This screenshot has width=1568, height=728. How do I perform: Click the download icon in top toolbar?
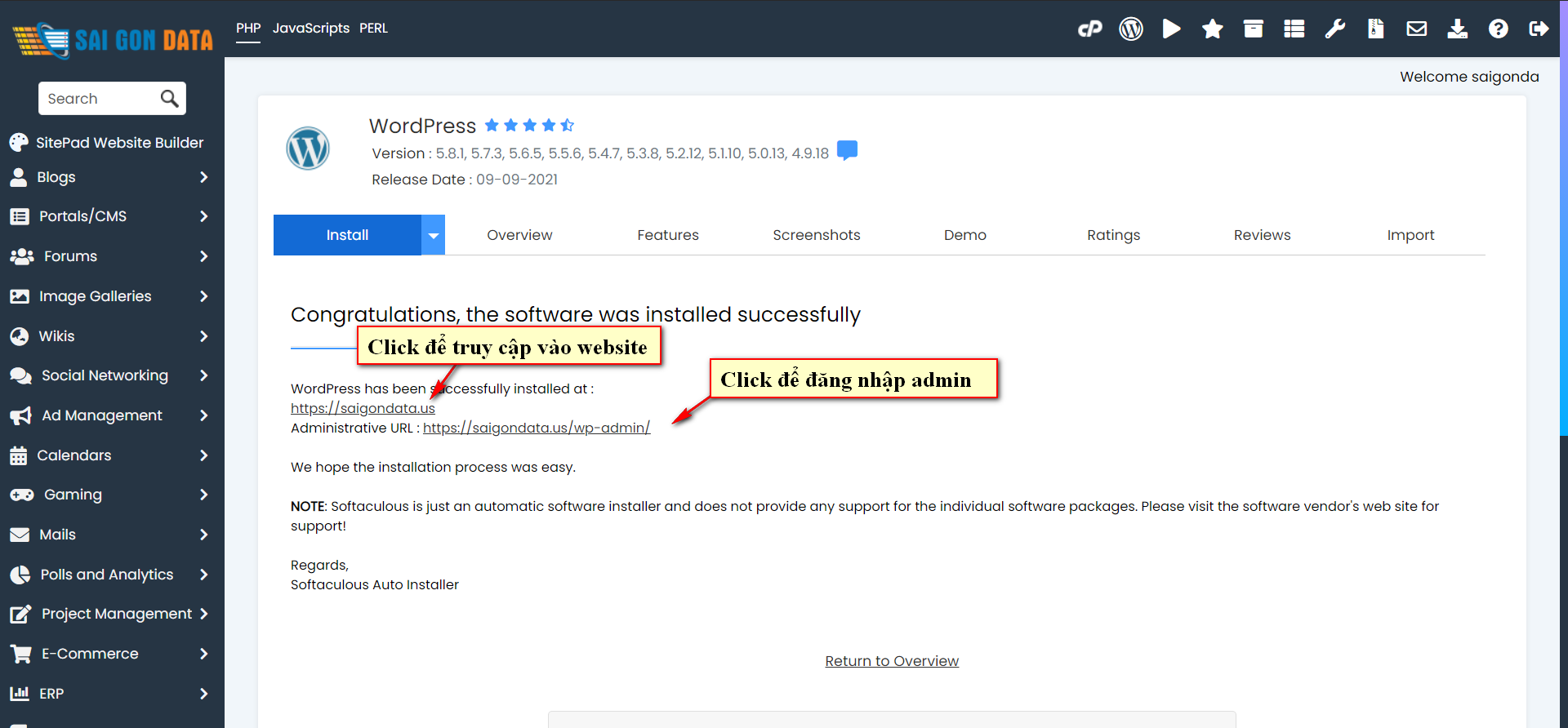coord(1458,29)
